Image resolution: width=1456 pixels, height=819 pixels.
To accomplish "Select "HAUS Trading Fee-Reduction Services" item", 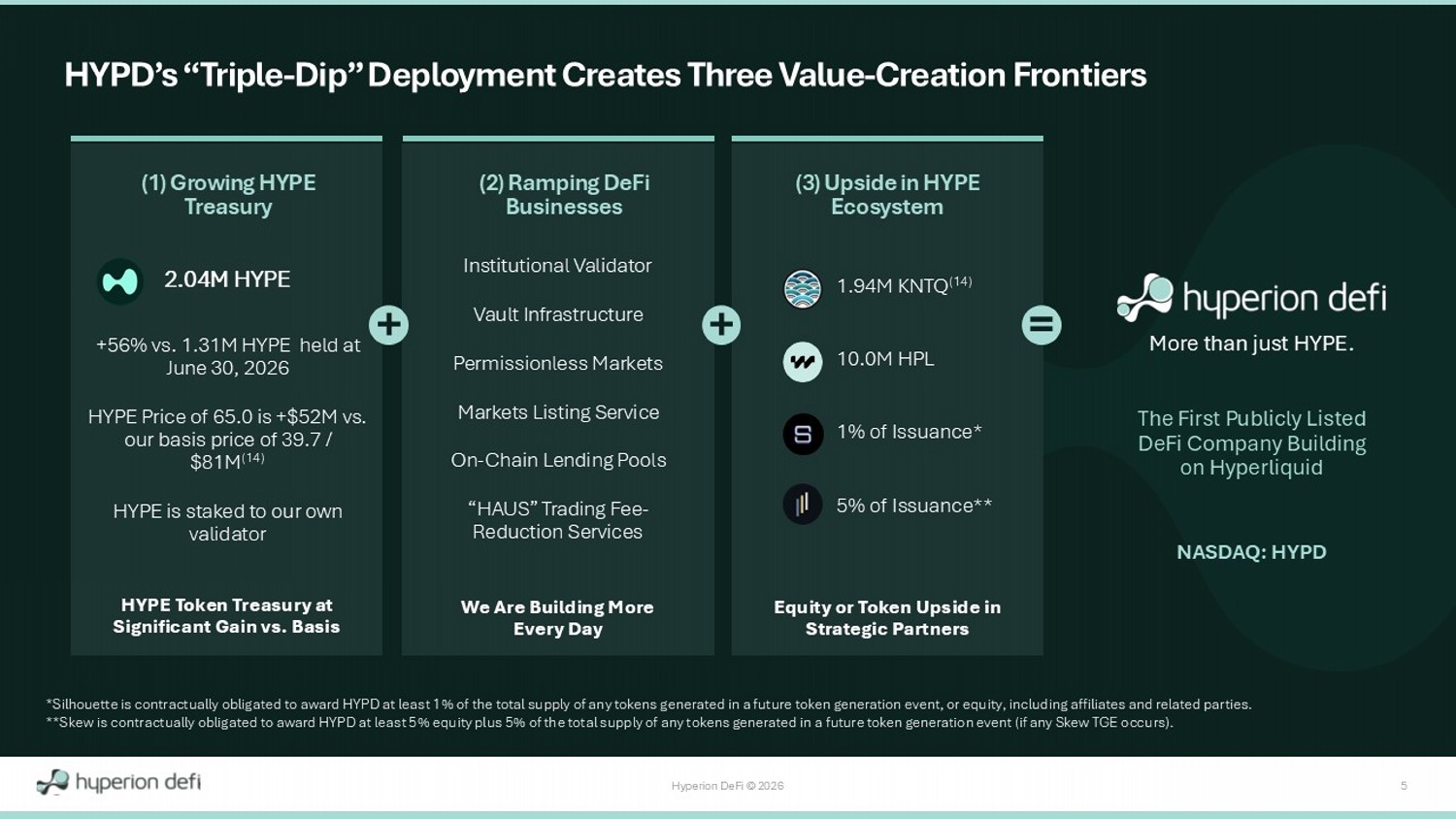I will 557,520.
